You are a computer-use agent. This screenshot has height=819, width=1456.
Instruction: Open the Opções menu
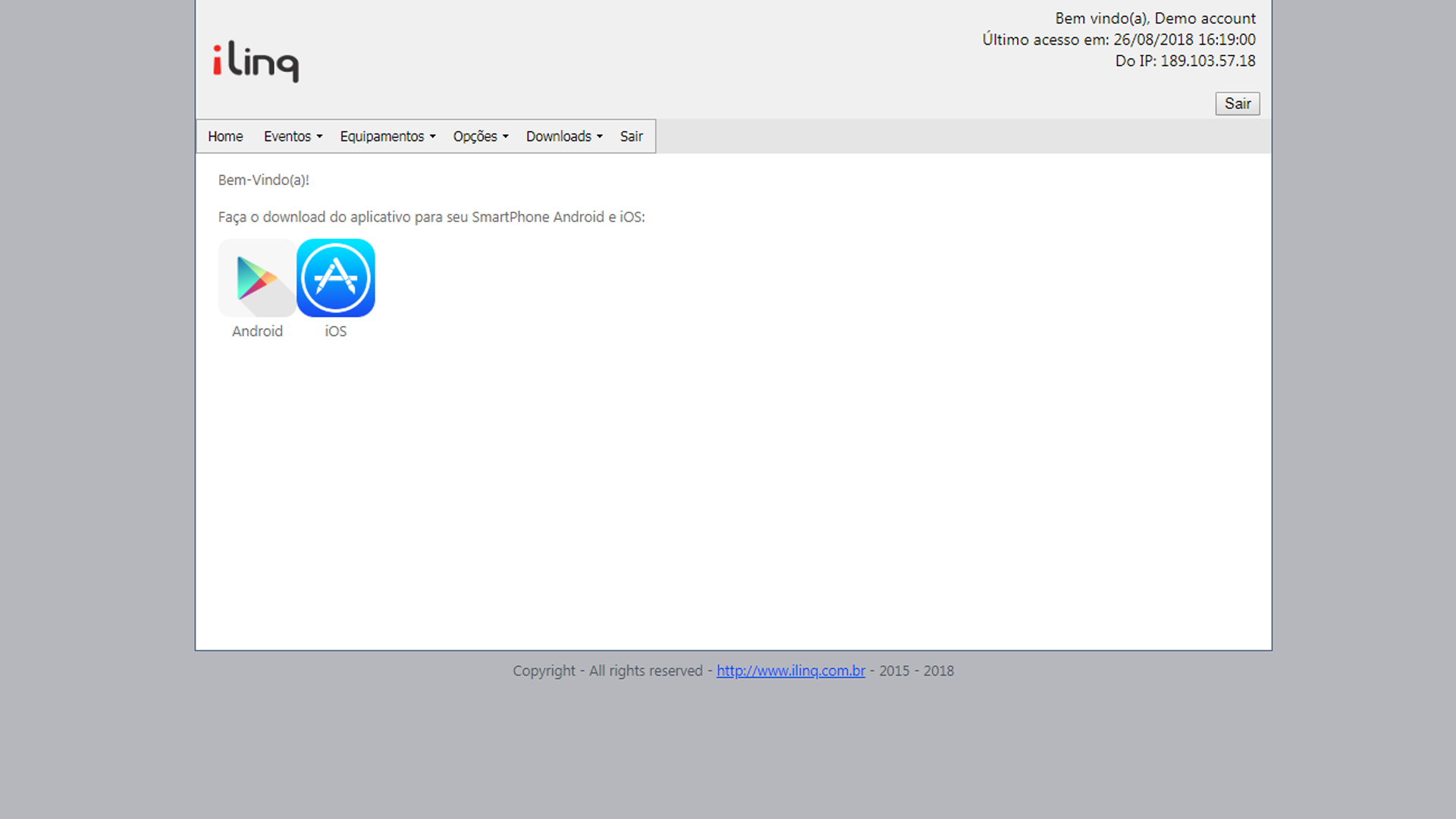(475, 136)
